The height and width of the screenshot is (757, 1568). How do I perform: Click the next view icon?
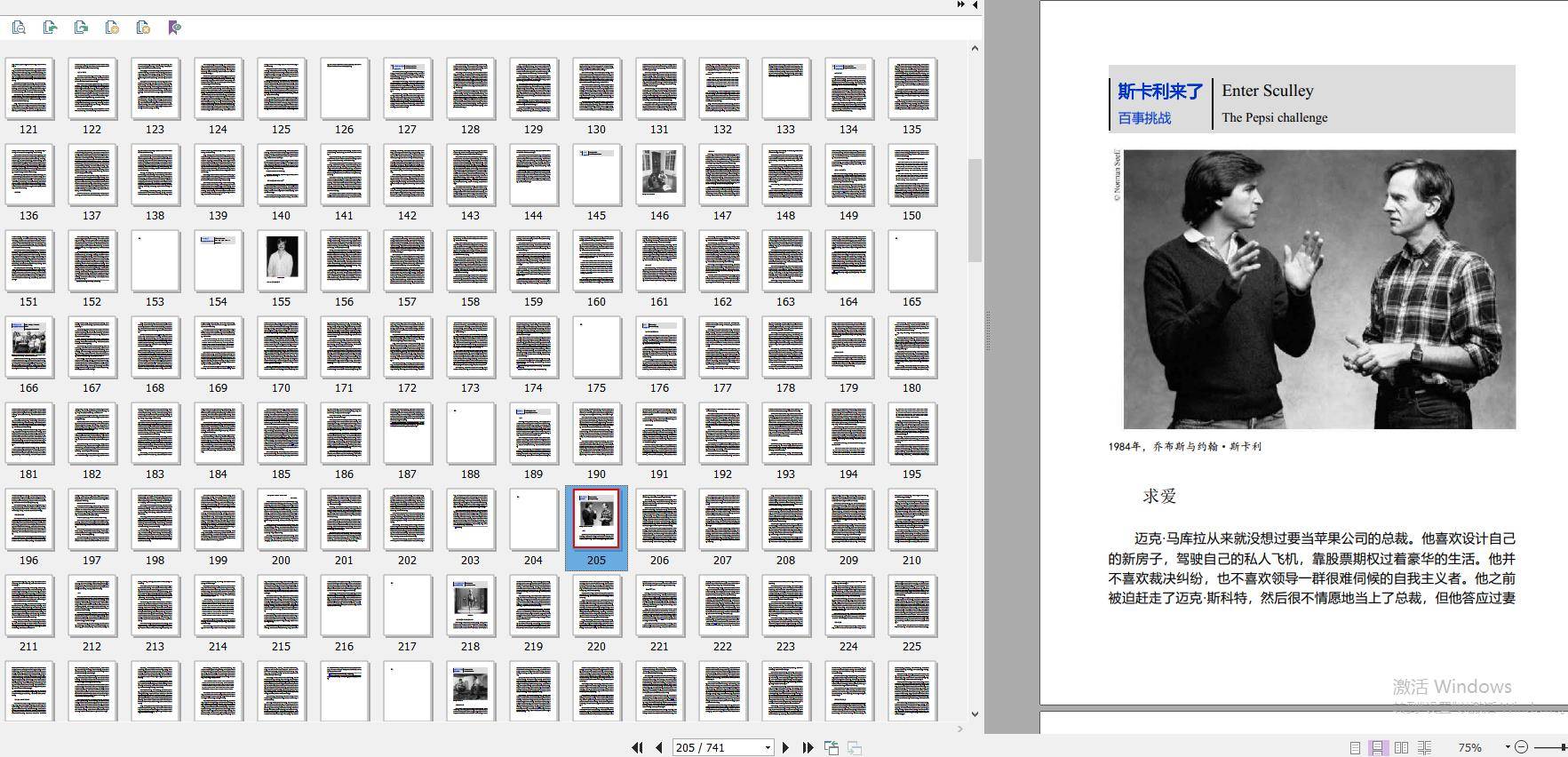click(x=854, y=747)
